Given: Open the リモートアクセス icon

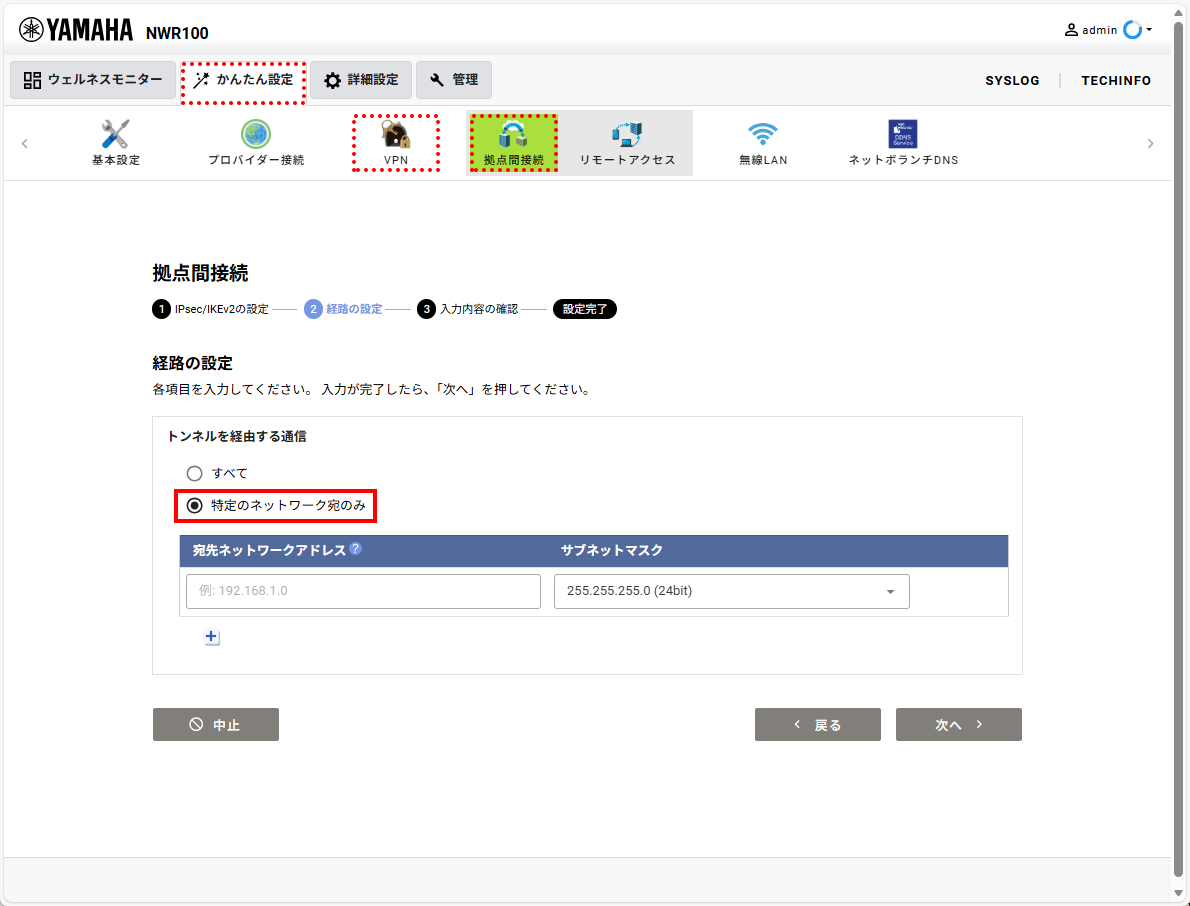Looking at the screenshot, I should pyautogui.click(x=627, y=134).
